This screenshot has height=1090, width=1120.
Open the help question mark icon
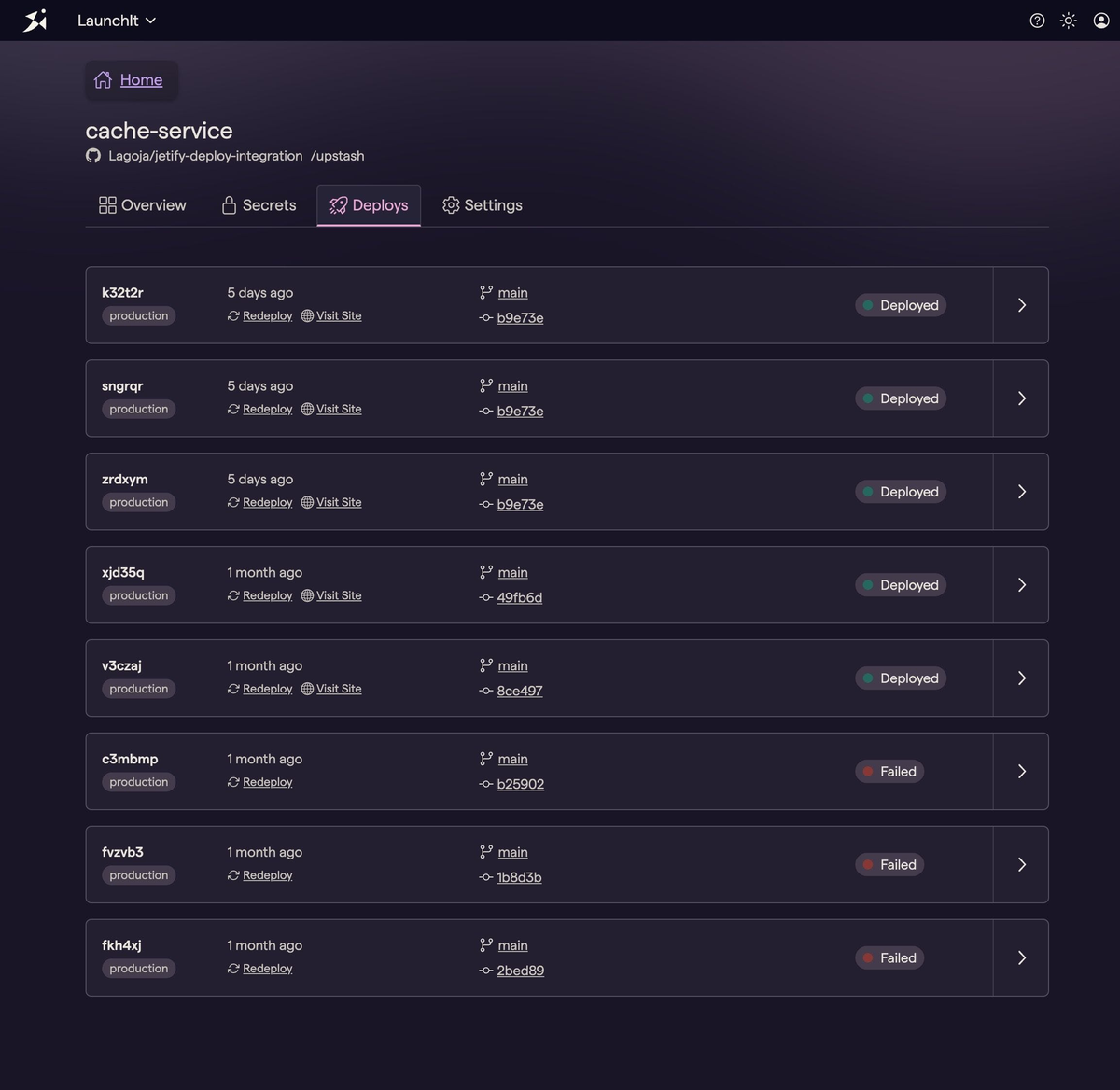coord(1037,20)
